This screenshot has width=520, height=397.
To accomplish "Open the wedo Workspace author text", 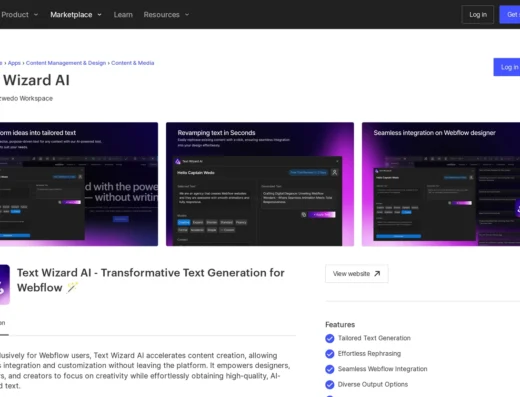I will click(26, 98).
